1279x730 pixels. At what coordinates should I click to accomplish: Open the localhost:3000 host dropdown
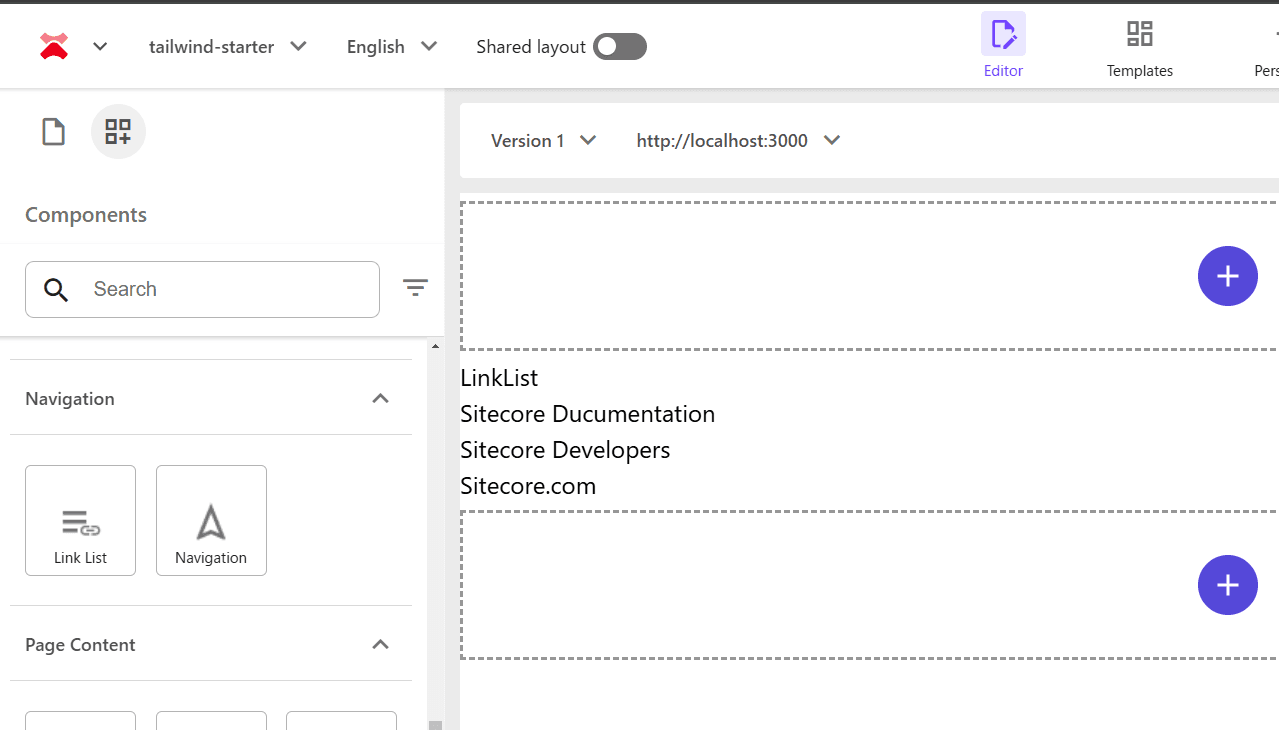(737, 141)
